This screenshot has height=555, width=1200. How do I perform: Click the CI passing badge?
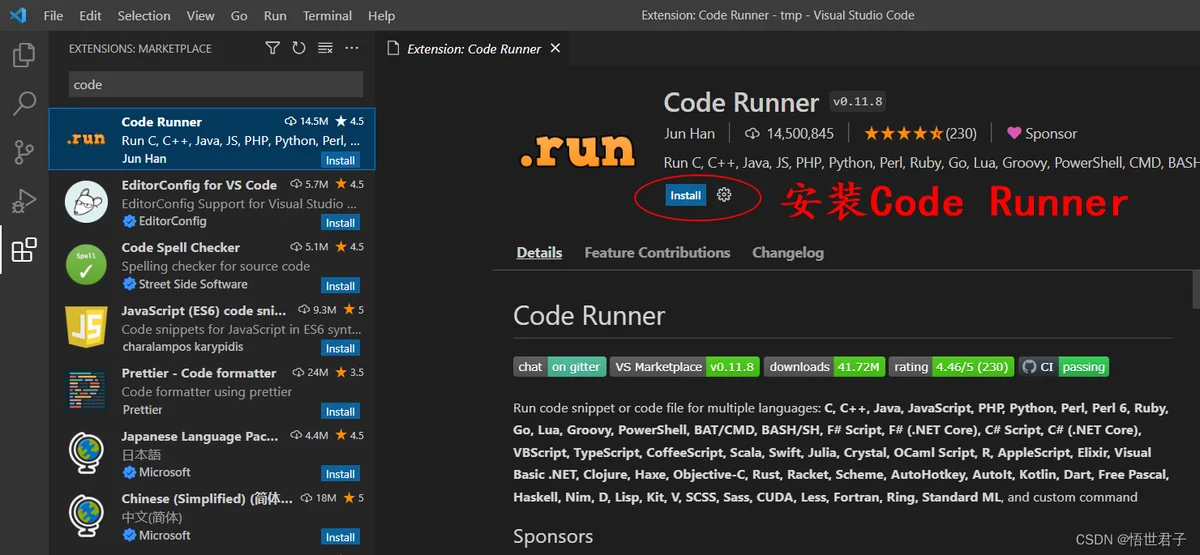(x=1063, y=367)
